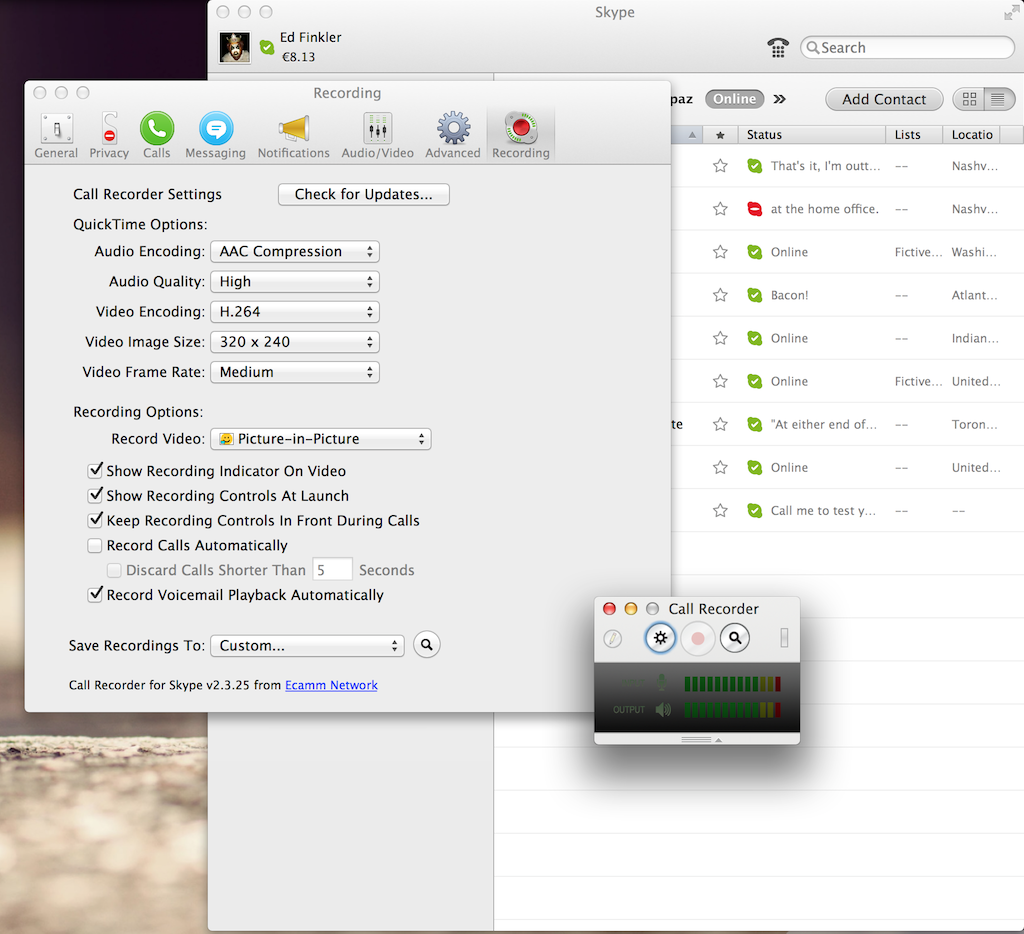1024x934 pixels.
Task: Click the seconds input field showing 5
Action: (x=332, y=570)
